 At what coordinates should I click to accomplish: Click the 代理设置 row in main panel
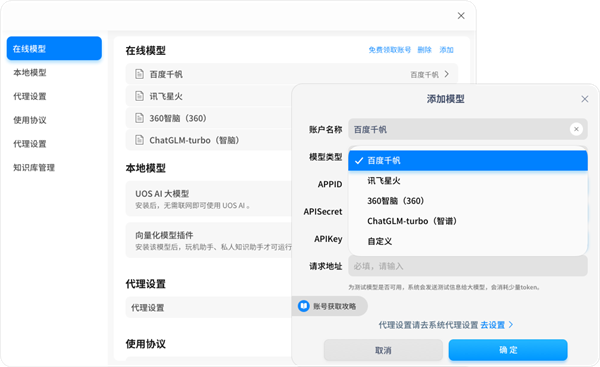(209, 308)
